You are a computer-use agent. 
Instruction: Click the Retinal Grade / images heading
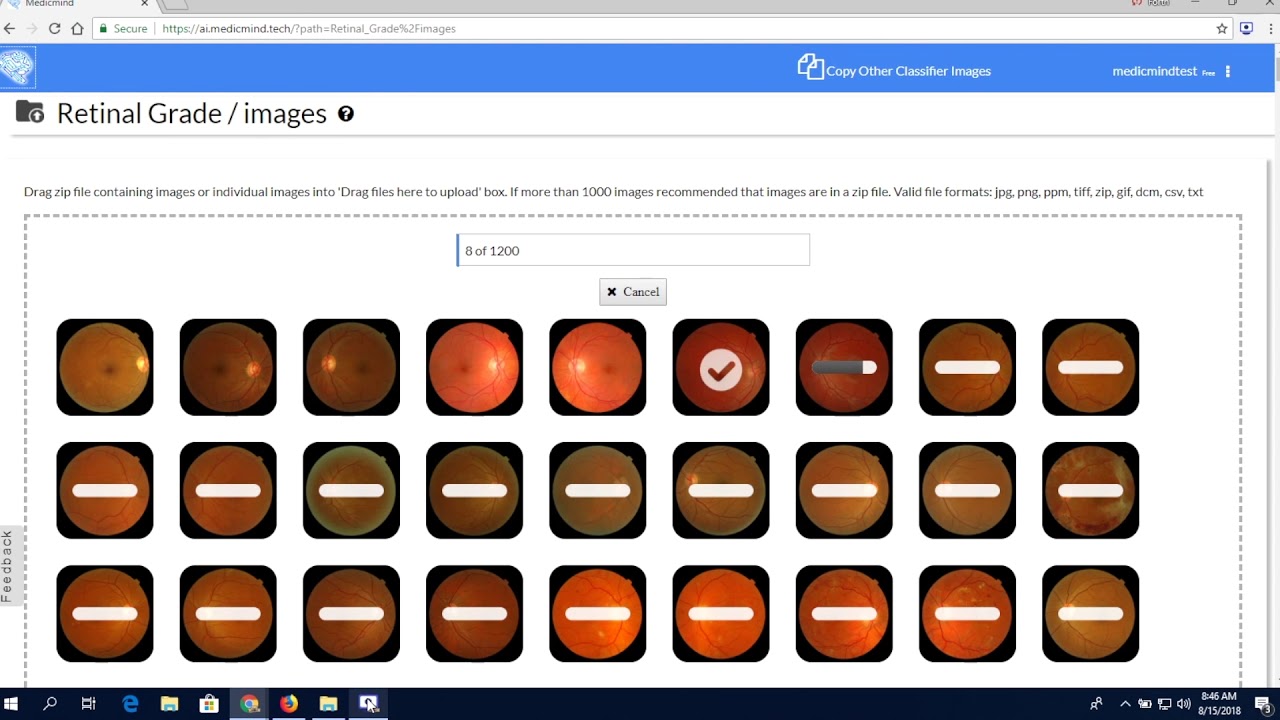[x=192, y=114]
